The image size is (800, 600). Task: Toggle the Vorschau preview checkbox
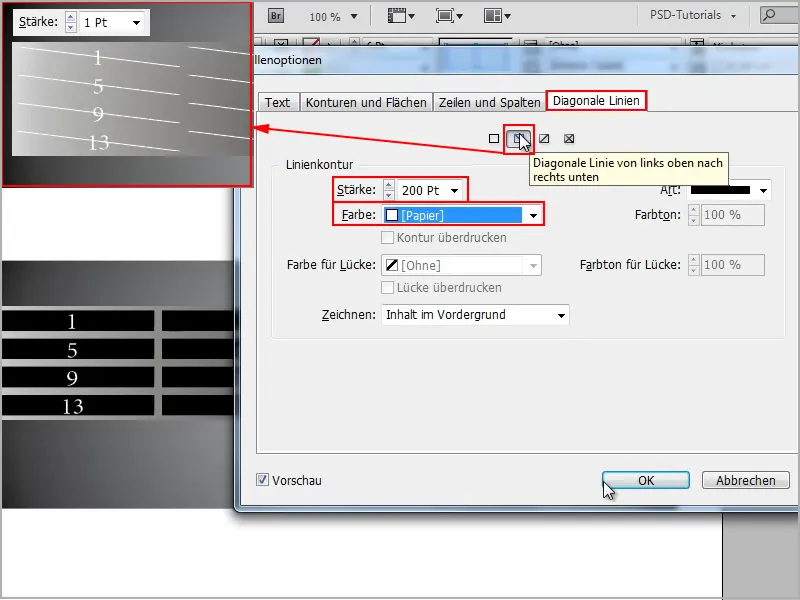[262, 480]
